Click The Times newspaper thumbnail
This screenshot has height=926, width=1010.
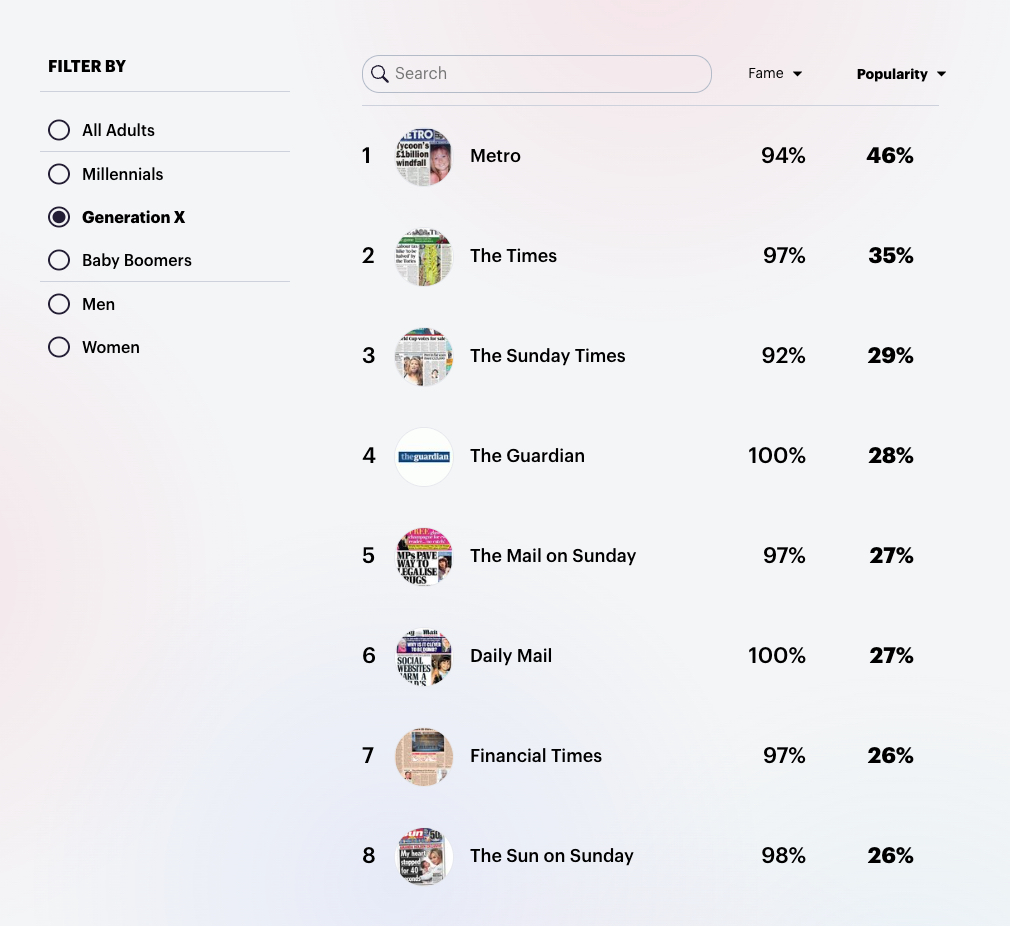[x=424, y=257]
